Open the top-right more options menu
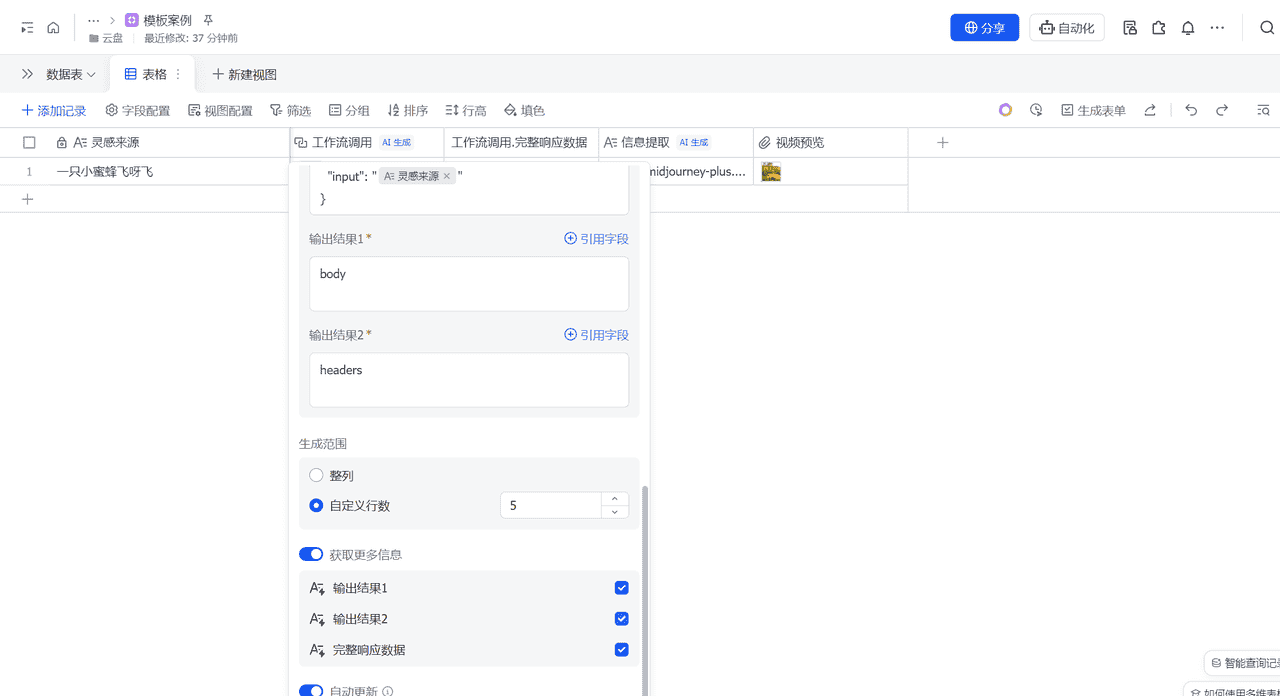Viewport: 1280px width, 696px height. (x=1217, y=27)
